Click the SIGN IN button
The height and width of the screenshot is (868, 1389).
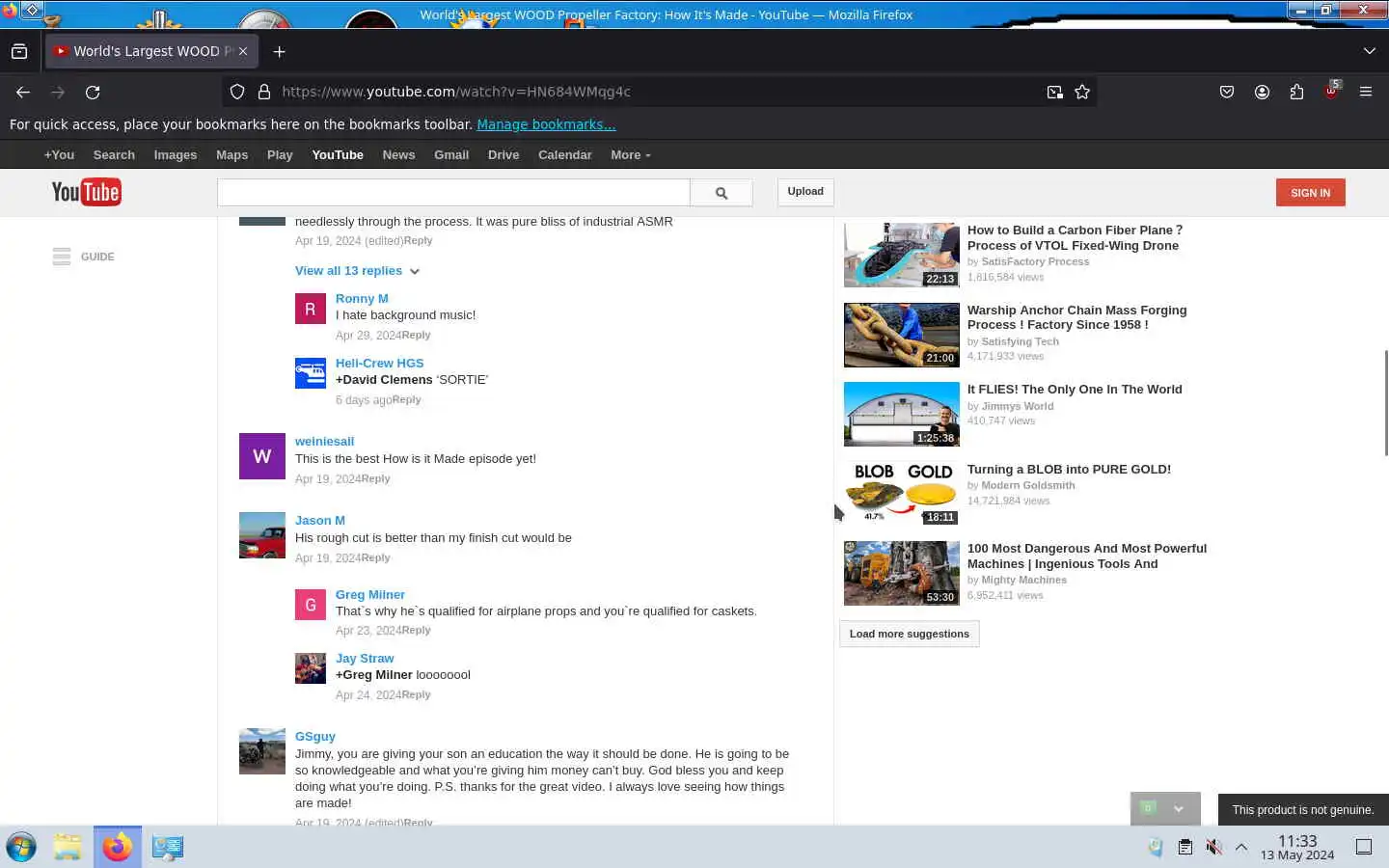tap(1310, 193)
